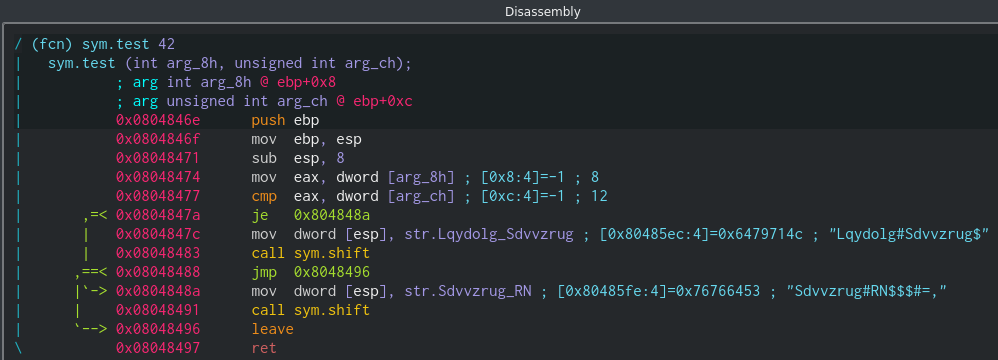Screen dimensions: 998x360
Task: Select the Disassembly panel title
Action: pos(542,11)
